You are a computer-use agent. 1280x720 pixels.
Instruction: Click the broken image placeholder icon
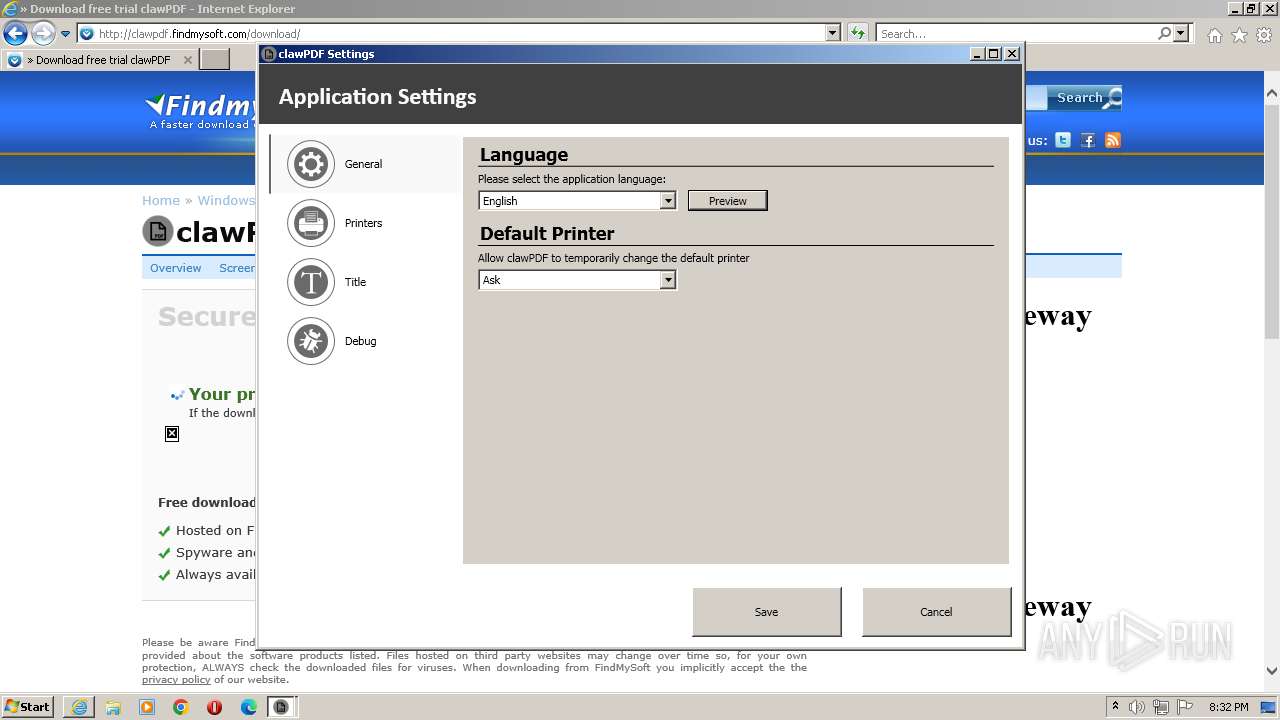click(x=172, y=434)
